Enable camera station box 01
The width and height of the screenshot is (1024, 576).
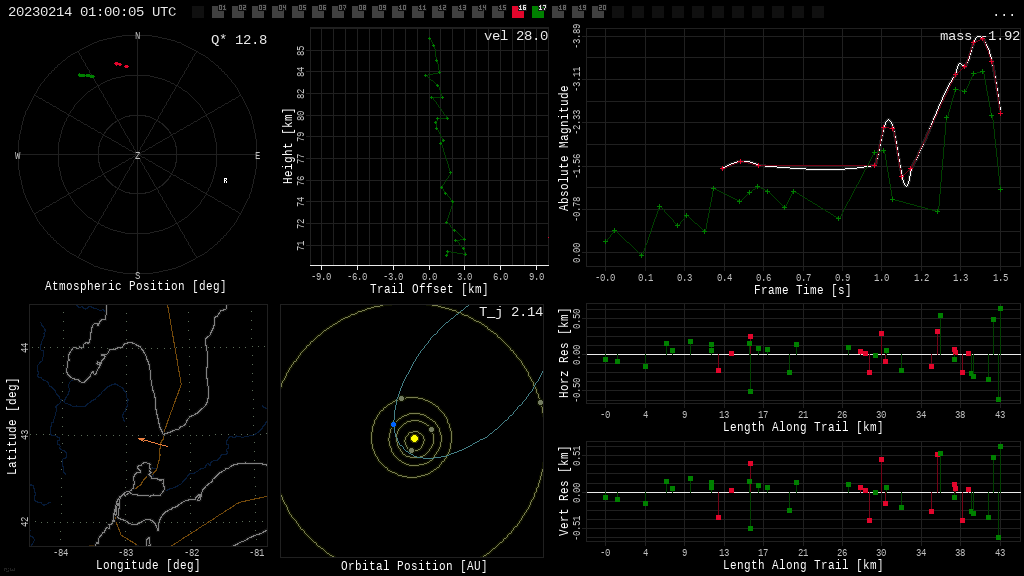(218, 12)
